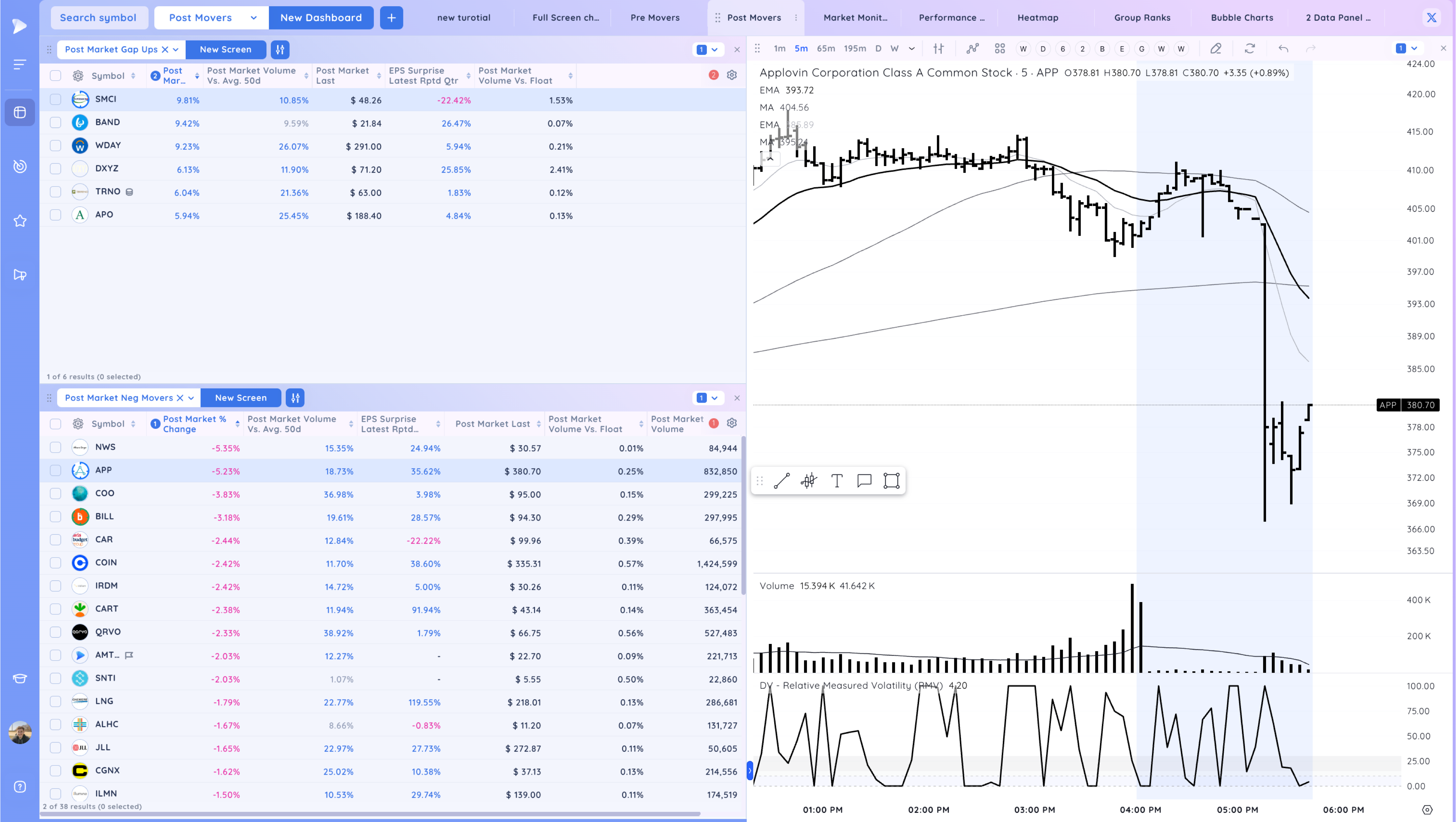Open Post Movers tab options menu

tap(796, 17)
